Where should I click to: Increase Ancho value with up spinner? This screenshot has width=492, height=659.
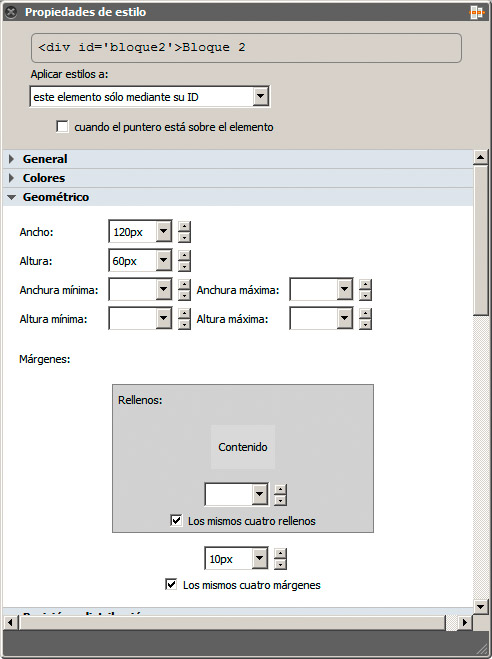point(184,226)
